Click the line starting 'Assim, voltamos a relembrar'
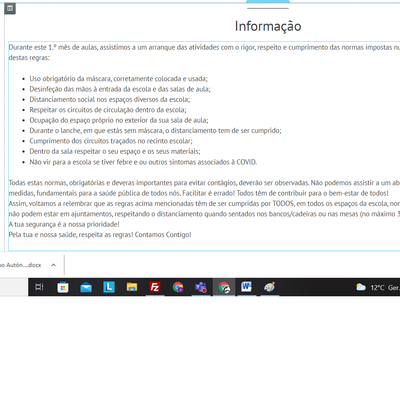The width and height of the screenshot is (400, 400). [x=204, y=204]
